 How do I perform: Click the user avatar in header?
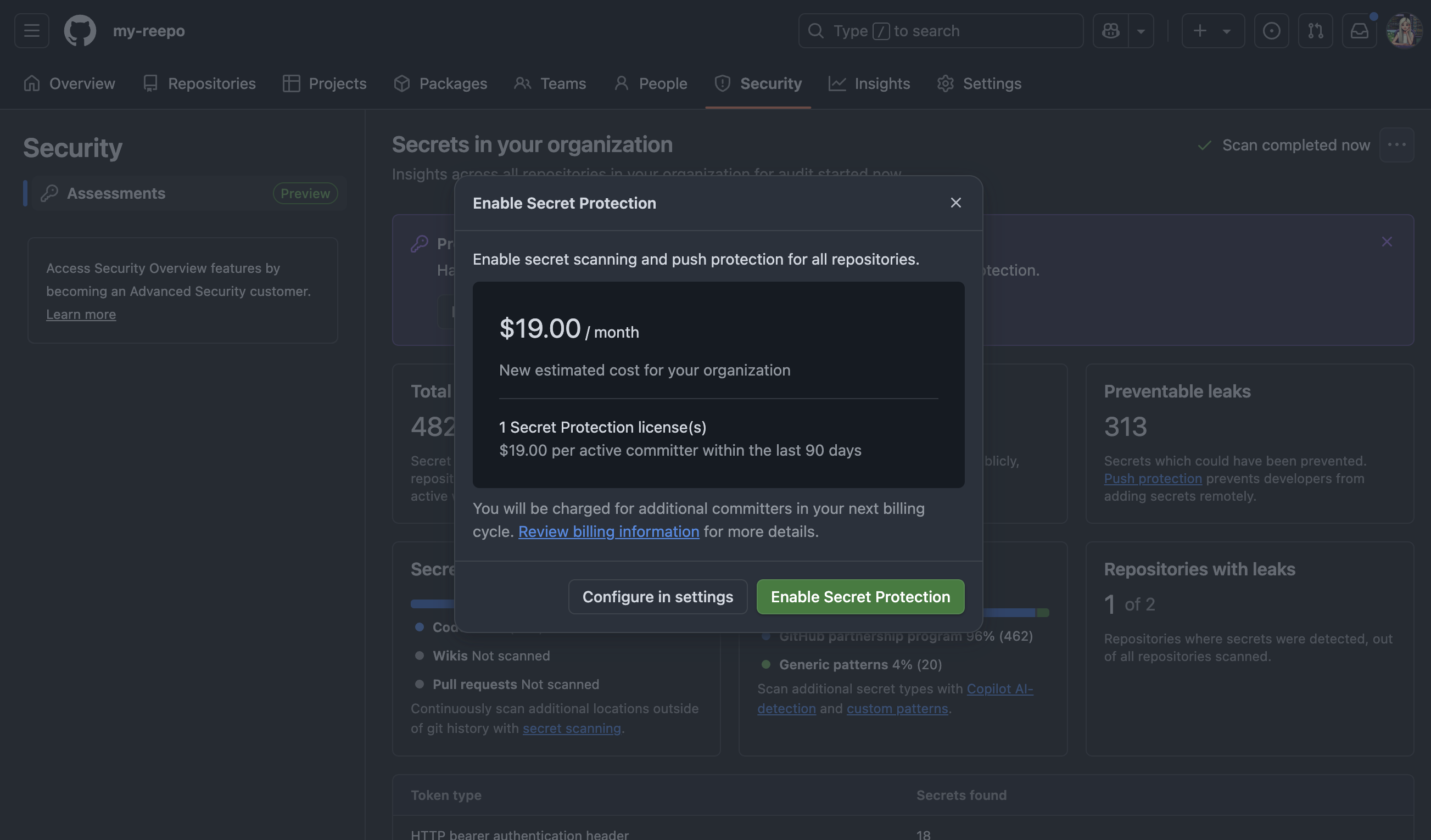(1403, 31)
